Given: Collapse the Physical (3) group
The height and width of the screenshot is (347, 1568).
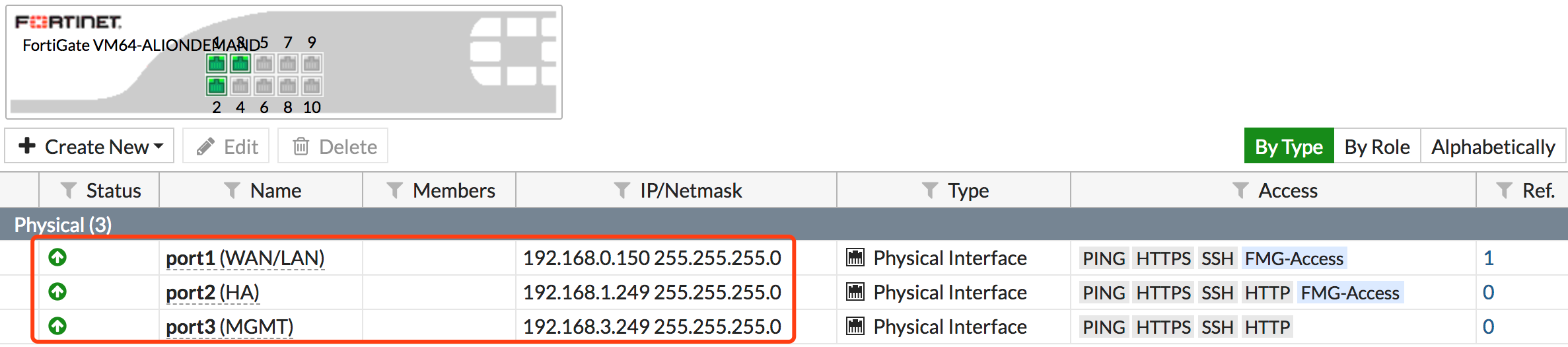Looking at the screenshot, I should (63, 225).
